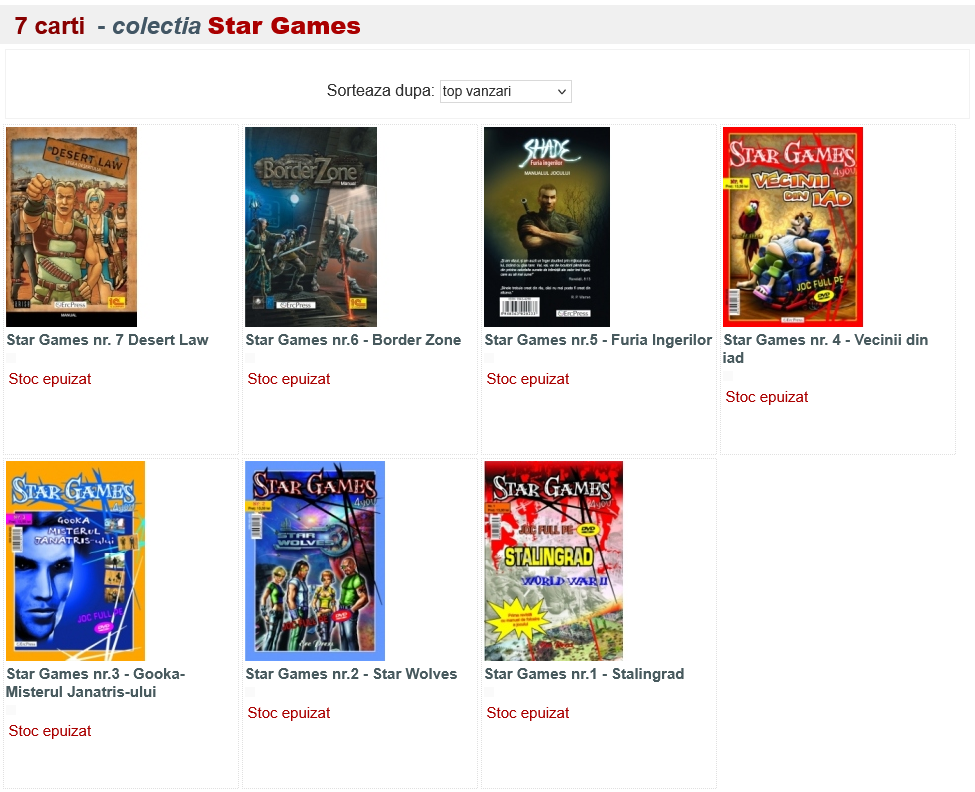Click 'Stoc epuizat' under Star Wolves
Viewport: 975px width, 792px height.
[289, 713]
